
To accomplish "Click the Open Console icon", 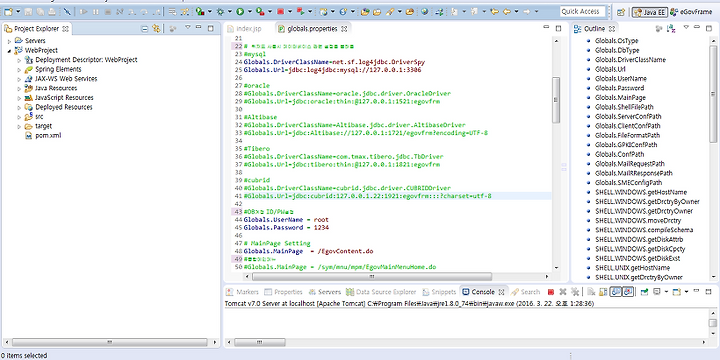I will tap(676, 292).
